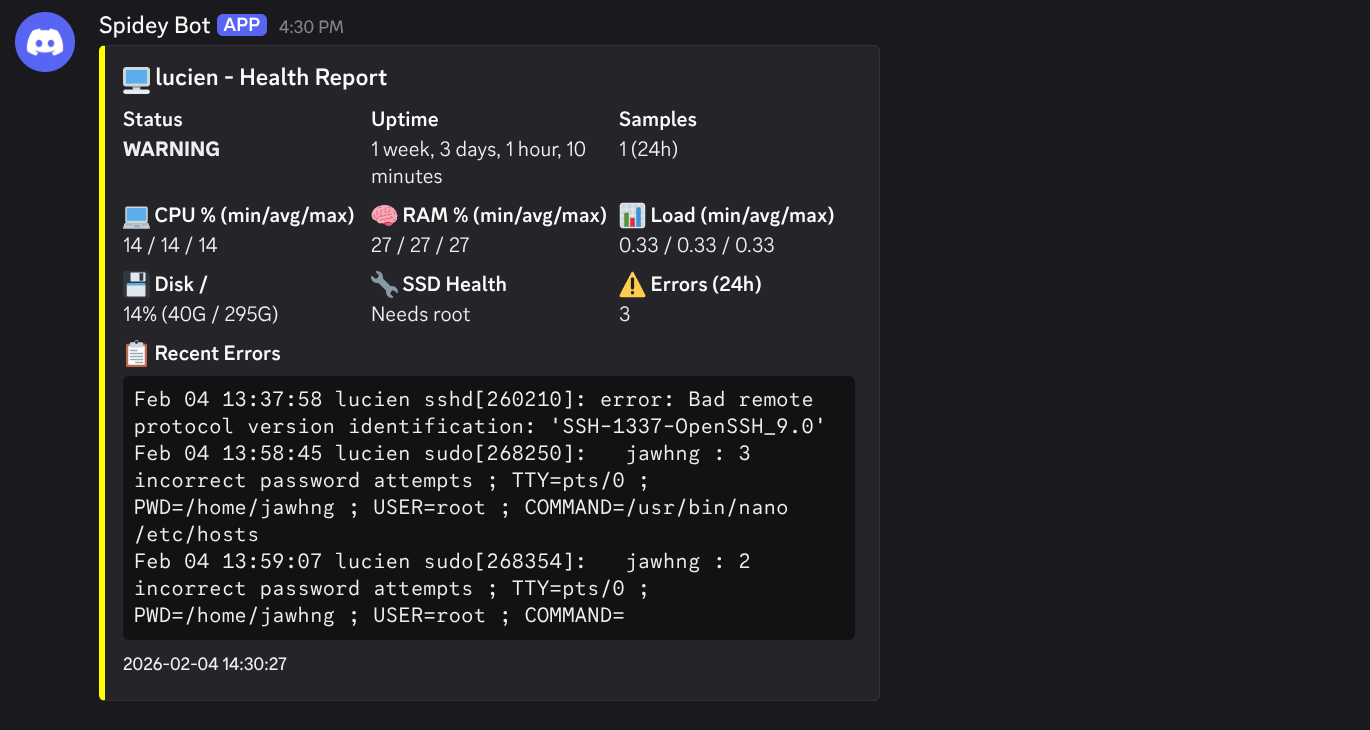Click the WARNING status text
This screenshot has width=1370, height=730.
pos(170,148)
